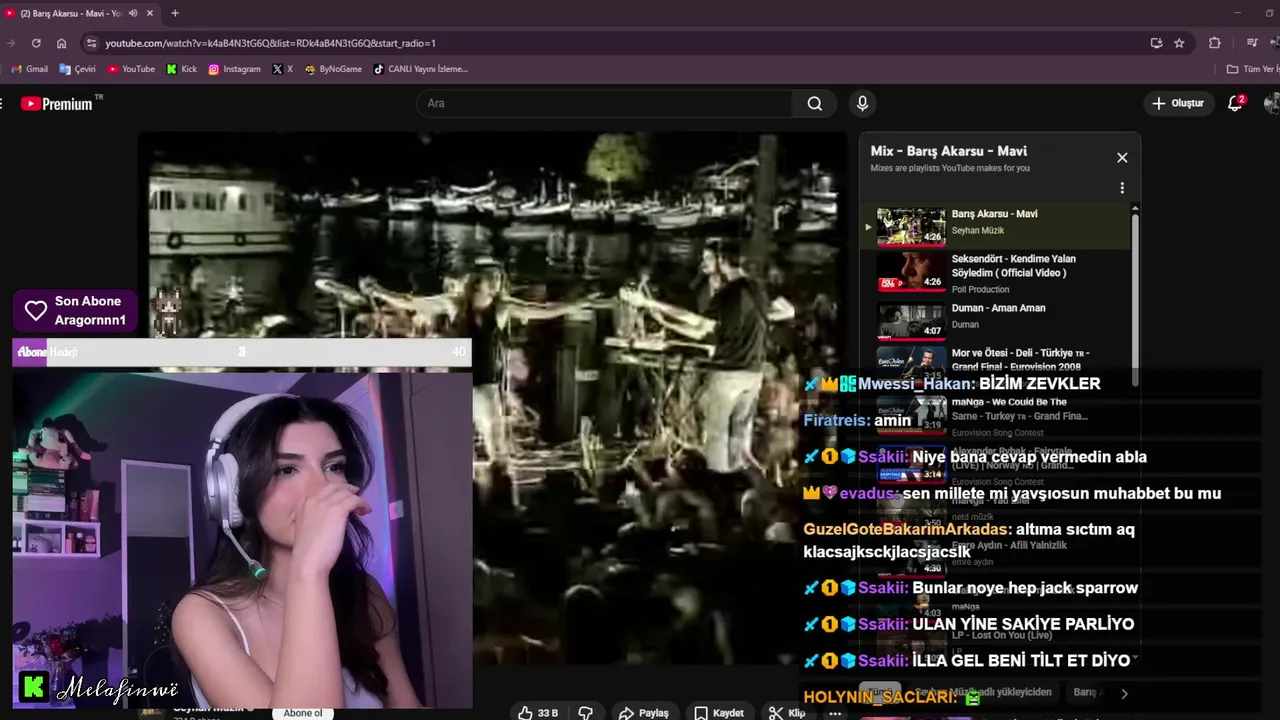Open Gmail bookmark
The image size is (1280, 720).
click(29, 69)
